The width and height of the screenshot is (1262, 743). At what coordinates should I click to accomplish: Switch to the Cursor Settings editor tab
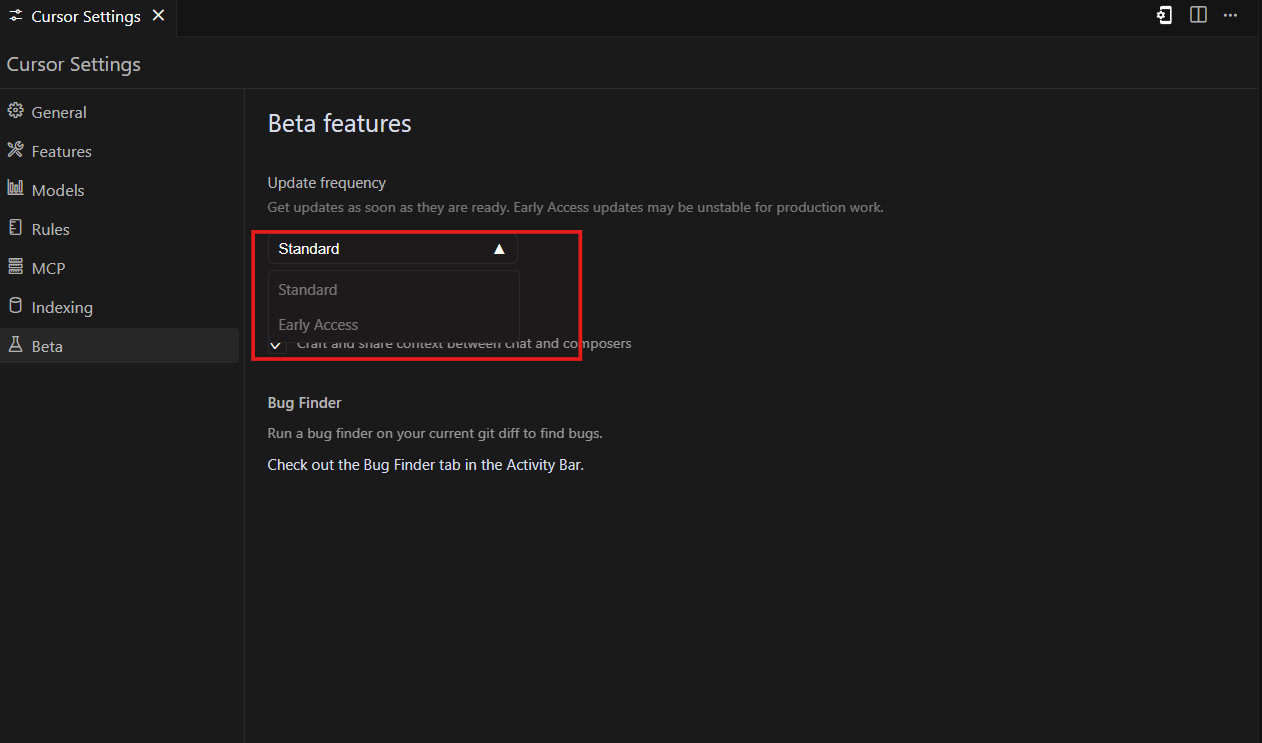87,17
